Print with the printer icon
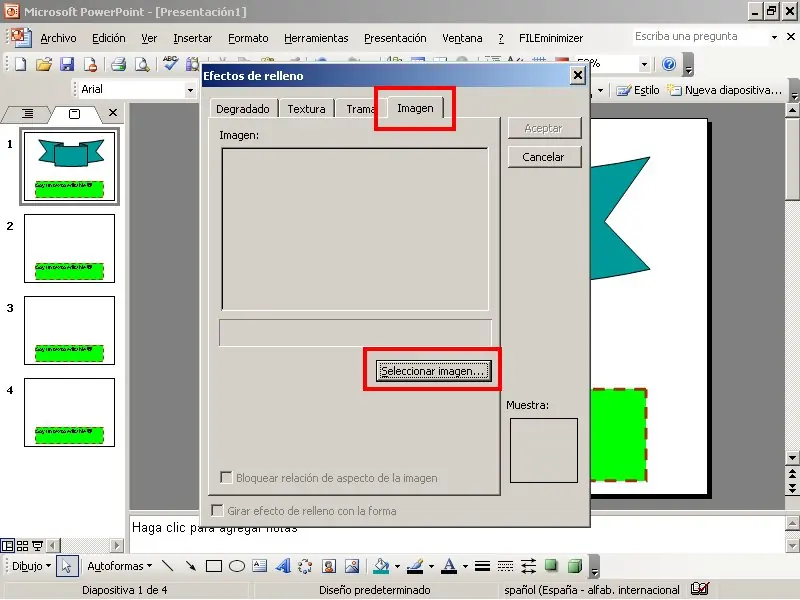The width and height of the screenshot is (800, 600). coord(118,64)
